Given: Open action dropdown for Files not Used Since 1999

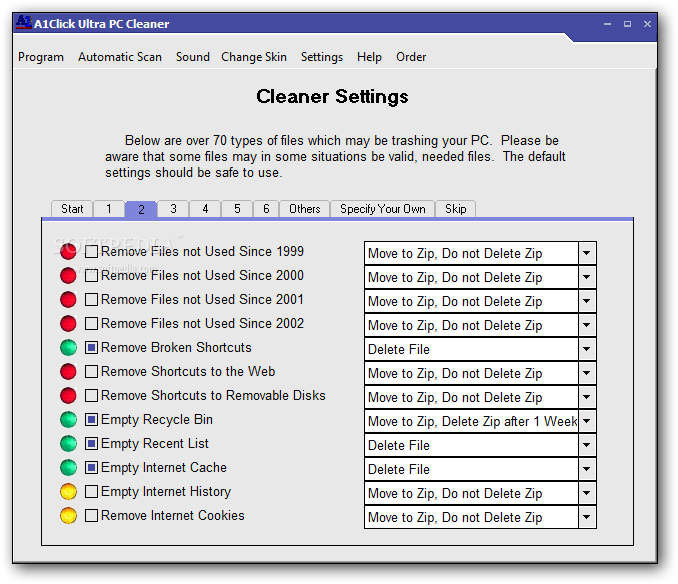Looking at the screenshot, I should tap(587, 253).
